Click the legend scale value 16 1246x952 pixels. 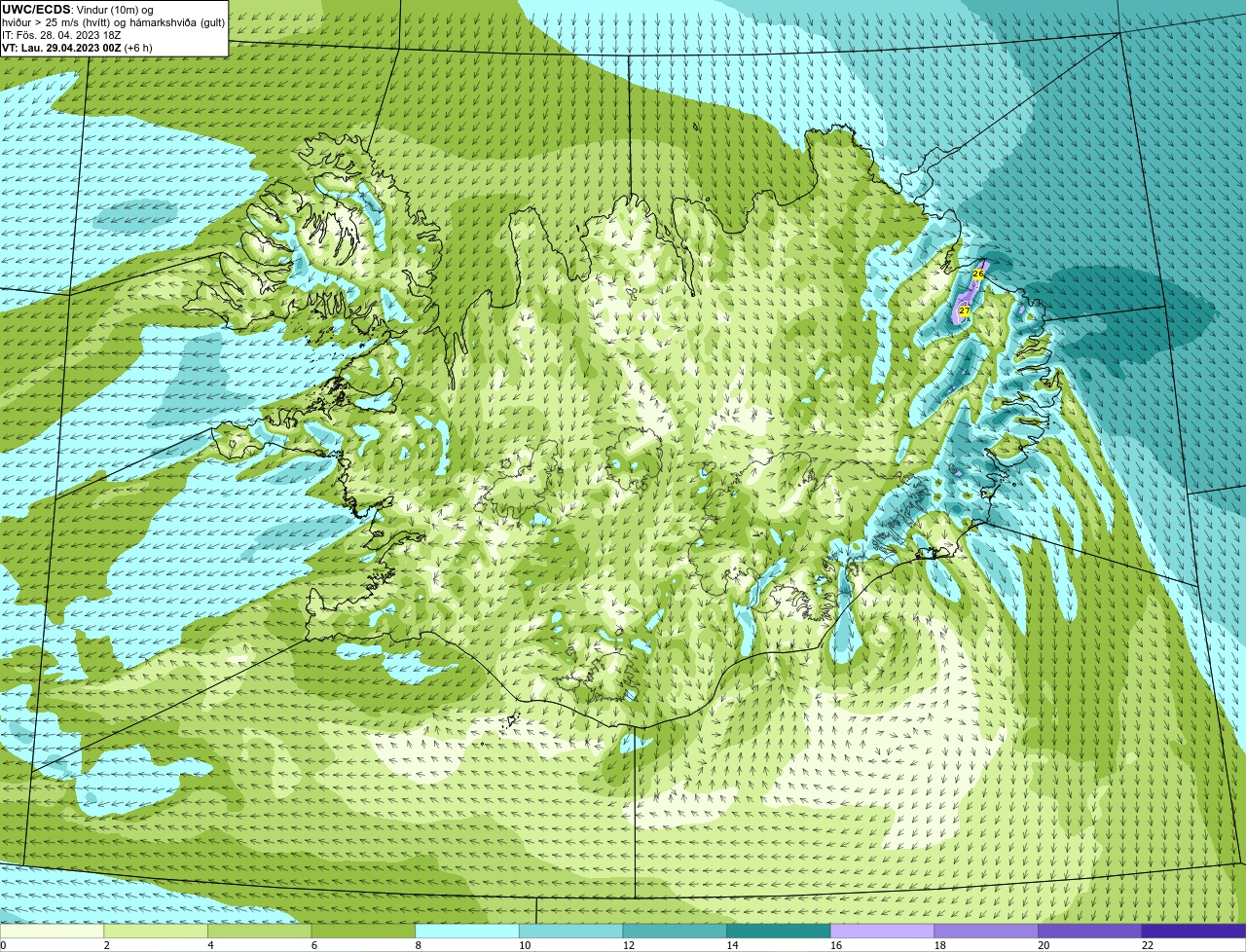point(836,945)
